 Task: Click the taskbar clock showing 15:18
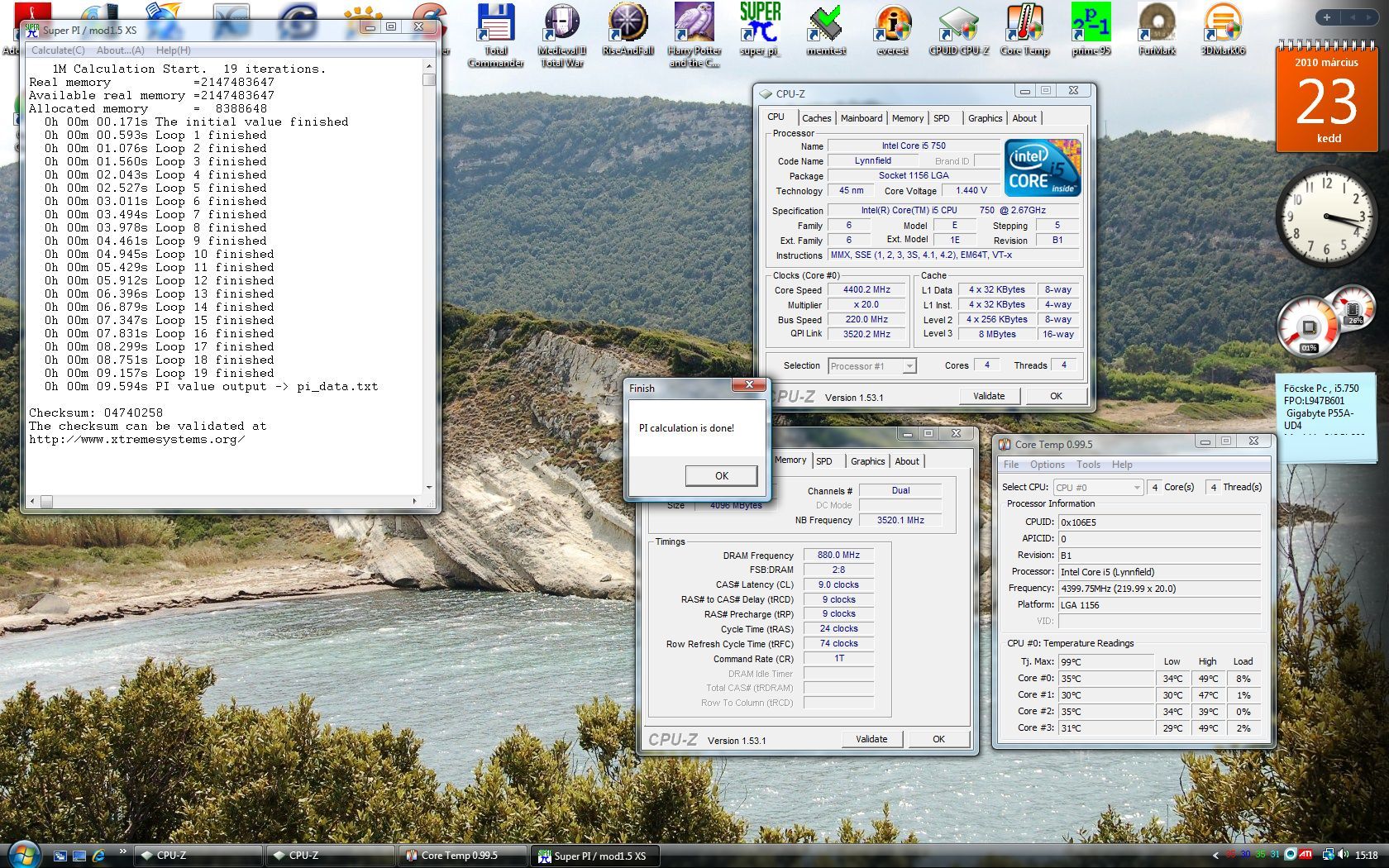tap(1367, 856)
